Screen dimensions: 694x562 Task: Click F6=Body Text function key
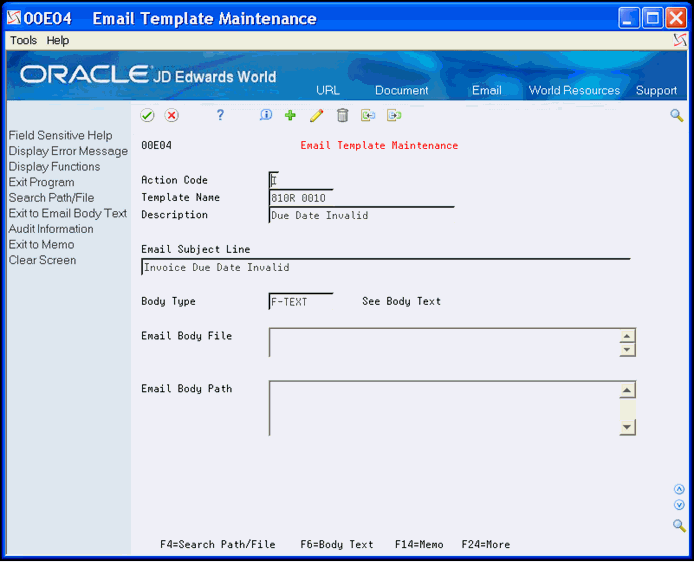pyautogui.click(x=337, y=544)
